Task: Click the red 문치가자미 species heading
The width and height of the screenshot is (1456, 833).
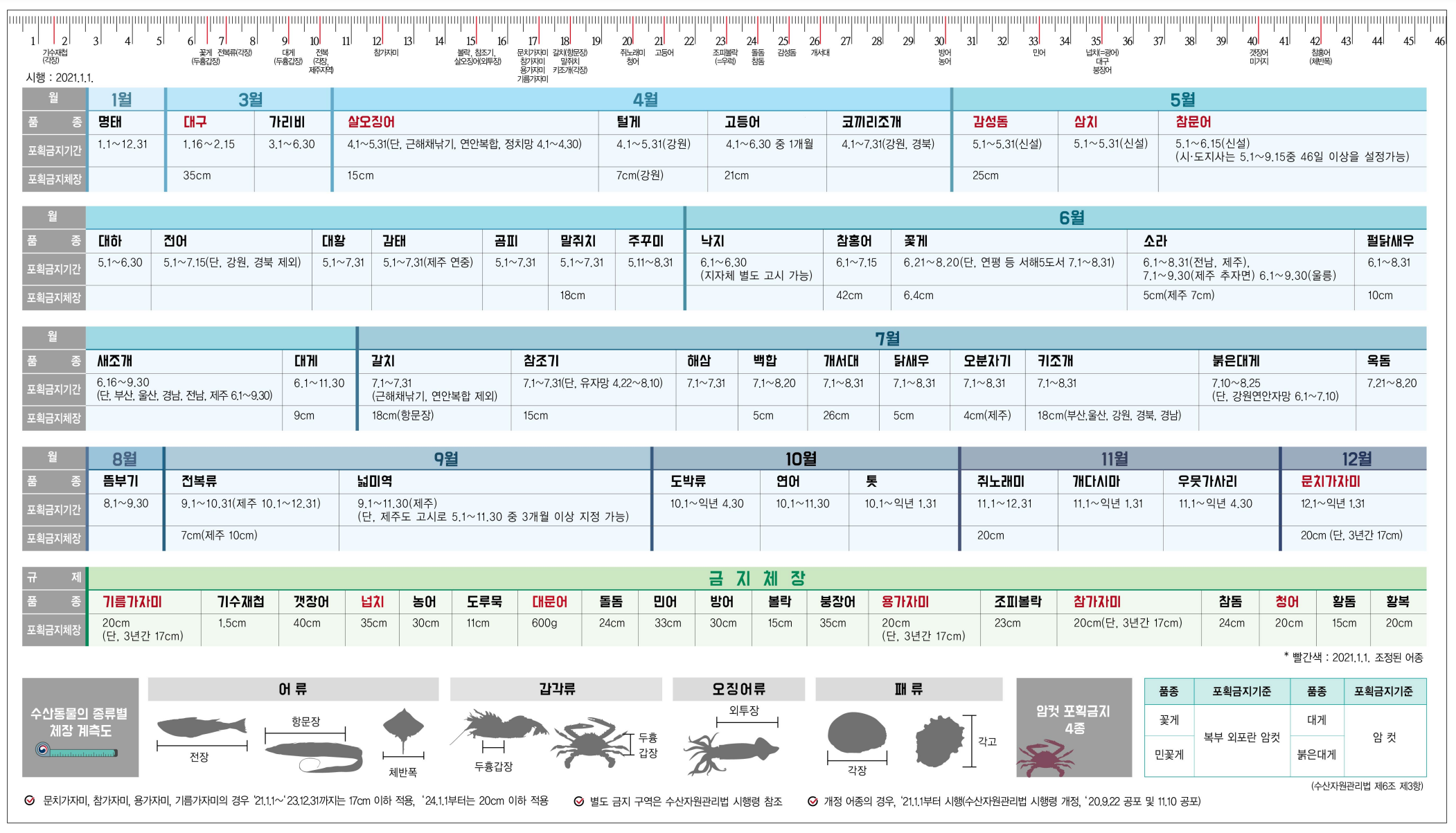Action: click(1329, 482)
